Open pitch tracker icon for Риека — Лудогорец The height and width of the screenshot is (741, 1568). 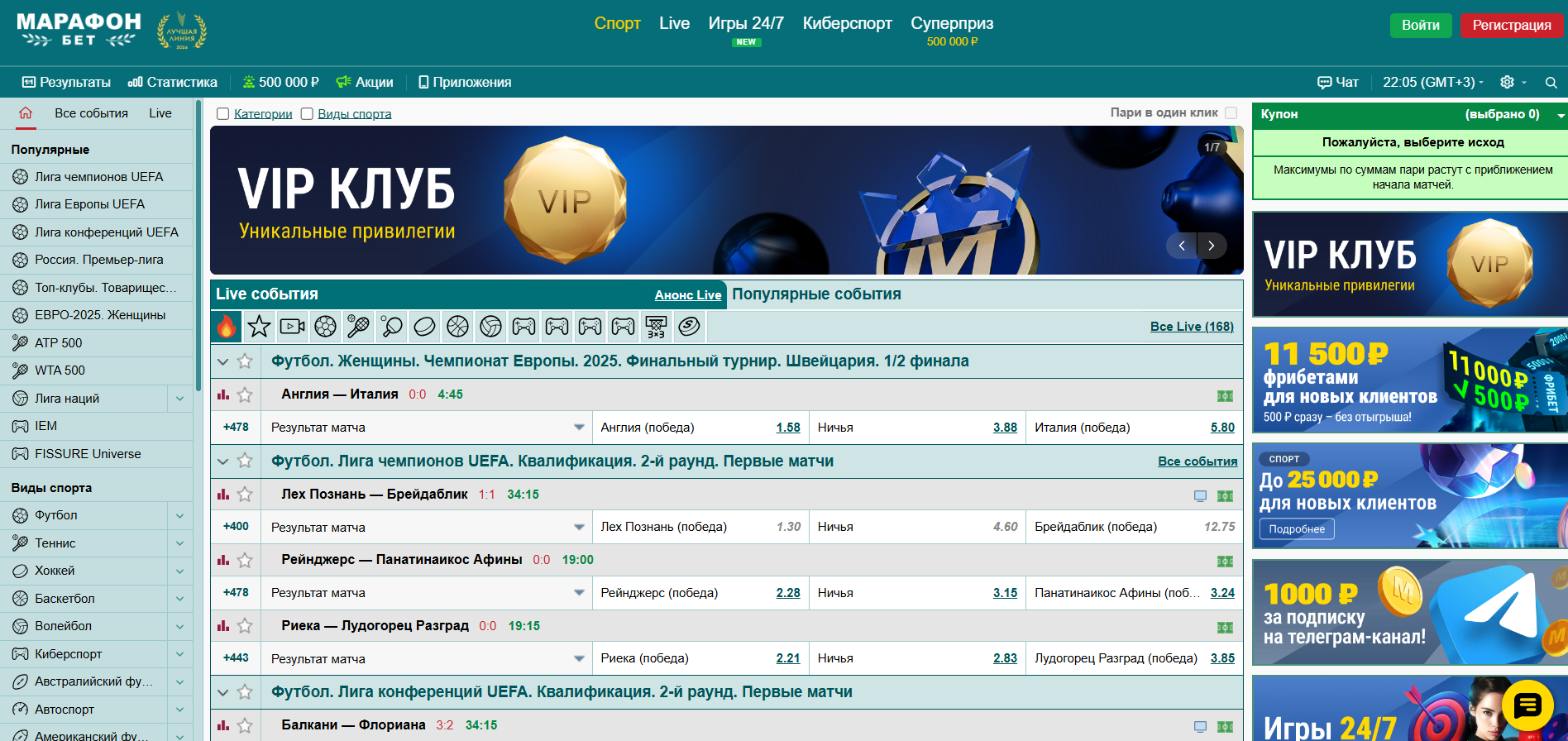point(1226,628)
